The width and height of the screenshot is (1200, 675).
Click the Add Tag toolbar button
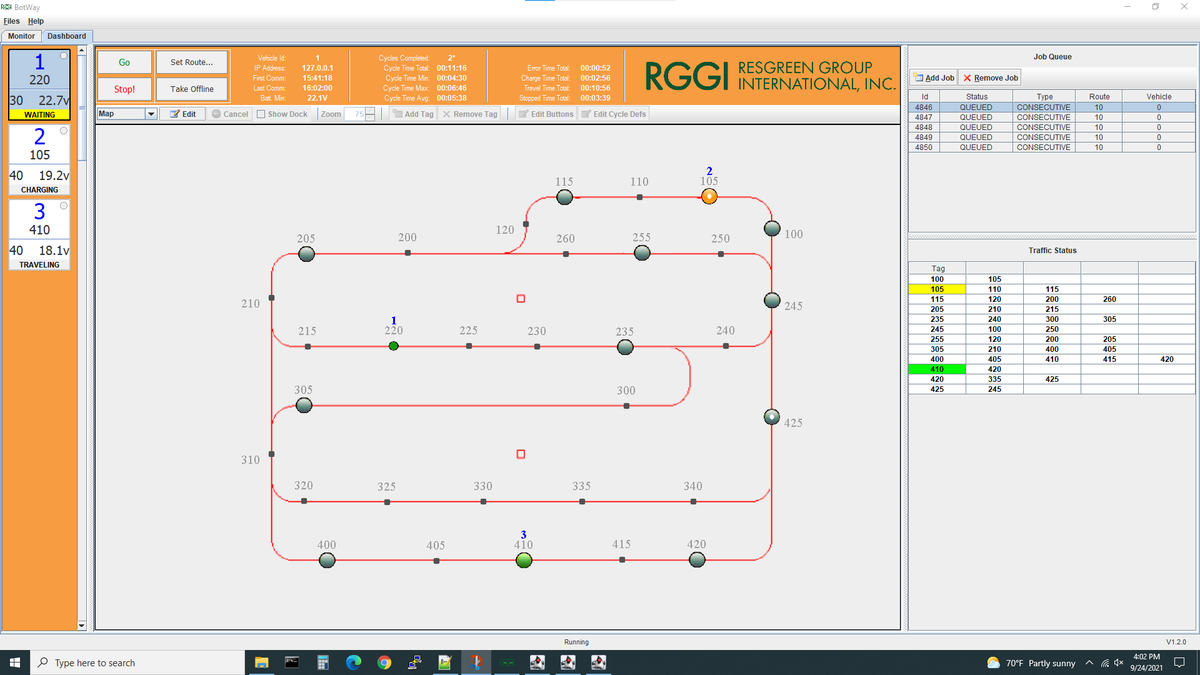(x=414, y=114)
